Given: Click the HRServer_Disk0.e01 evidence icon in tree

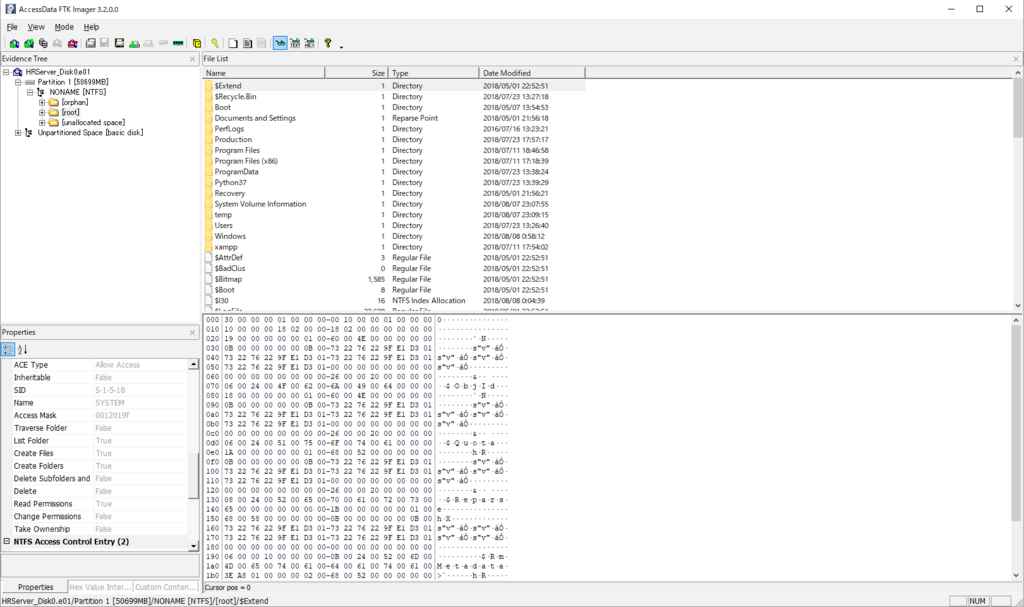Looking at the screenshot, I should pyautogui.click(x=18, y=72).
